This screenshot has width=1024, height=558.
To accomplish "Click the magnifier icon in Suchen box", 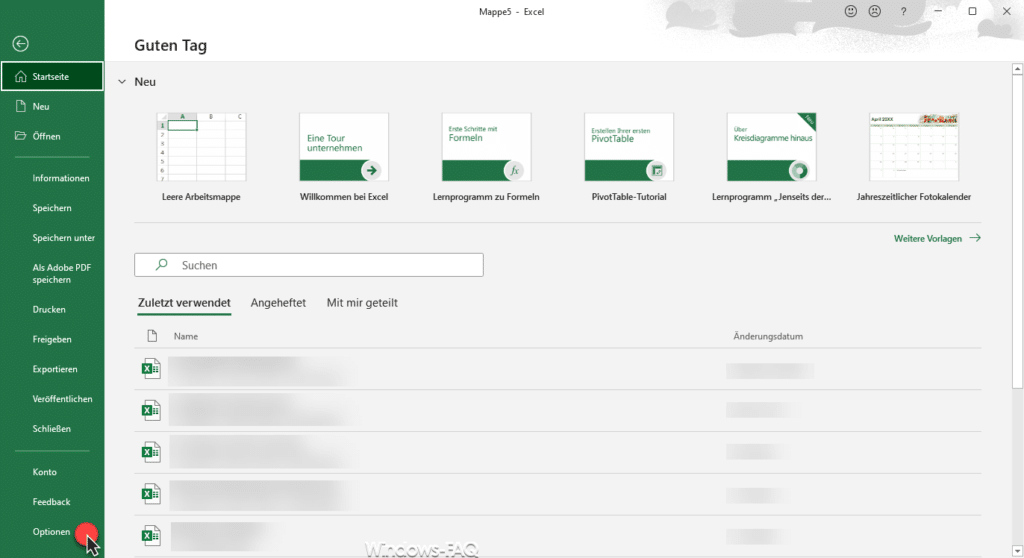I will (161, 265).
